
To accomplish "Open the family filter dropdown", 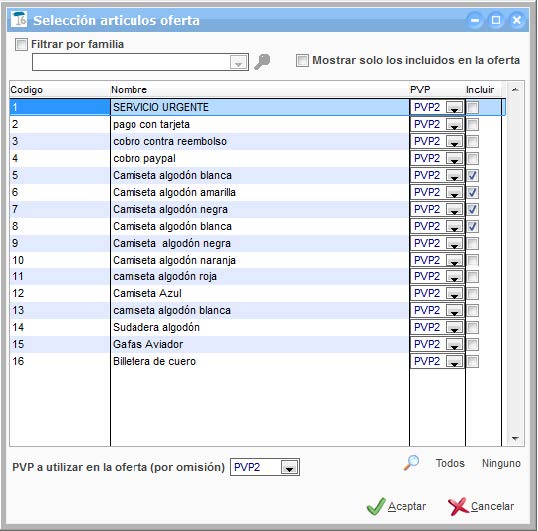I will pos(238,62).
